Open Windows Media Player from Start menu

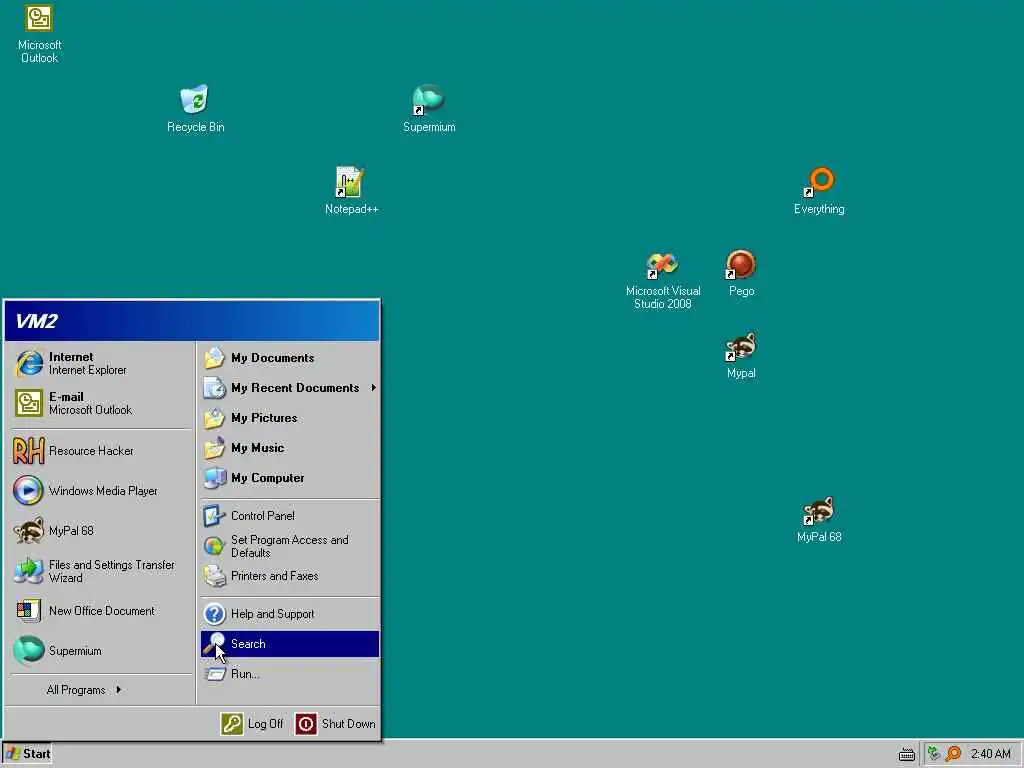[x=101, y=490]
